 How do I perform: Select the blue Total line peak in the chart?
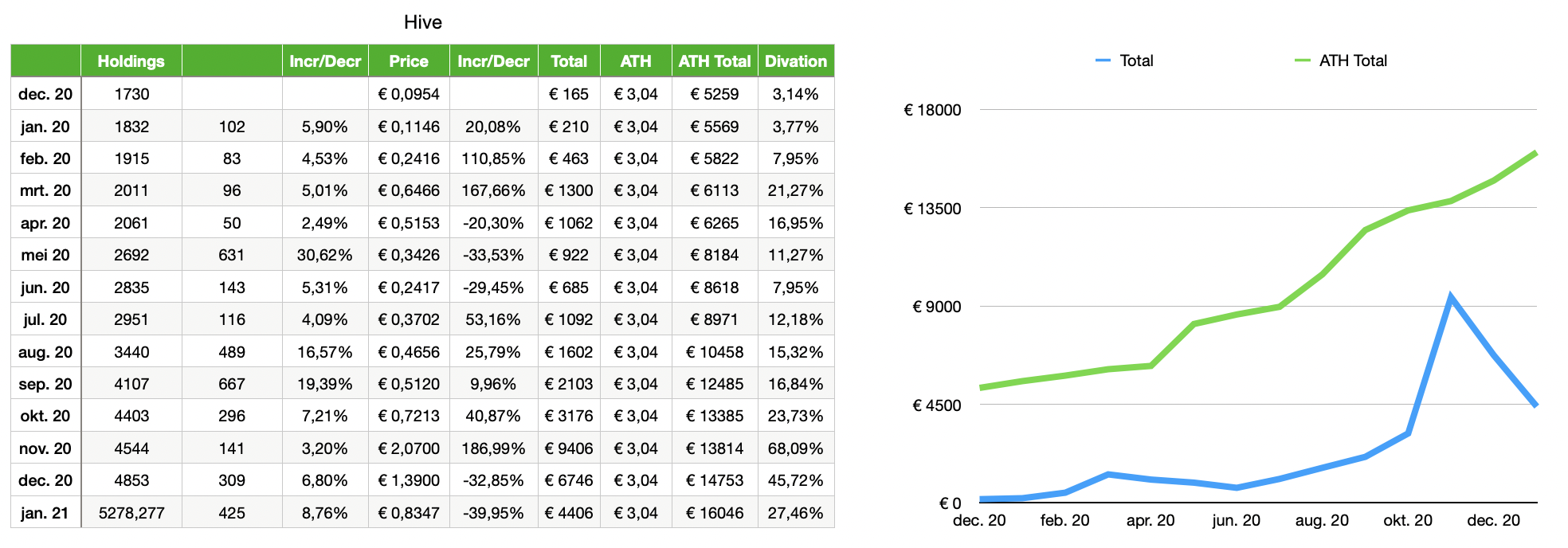pyautogui.click(x=1451, y=298)
